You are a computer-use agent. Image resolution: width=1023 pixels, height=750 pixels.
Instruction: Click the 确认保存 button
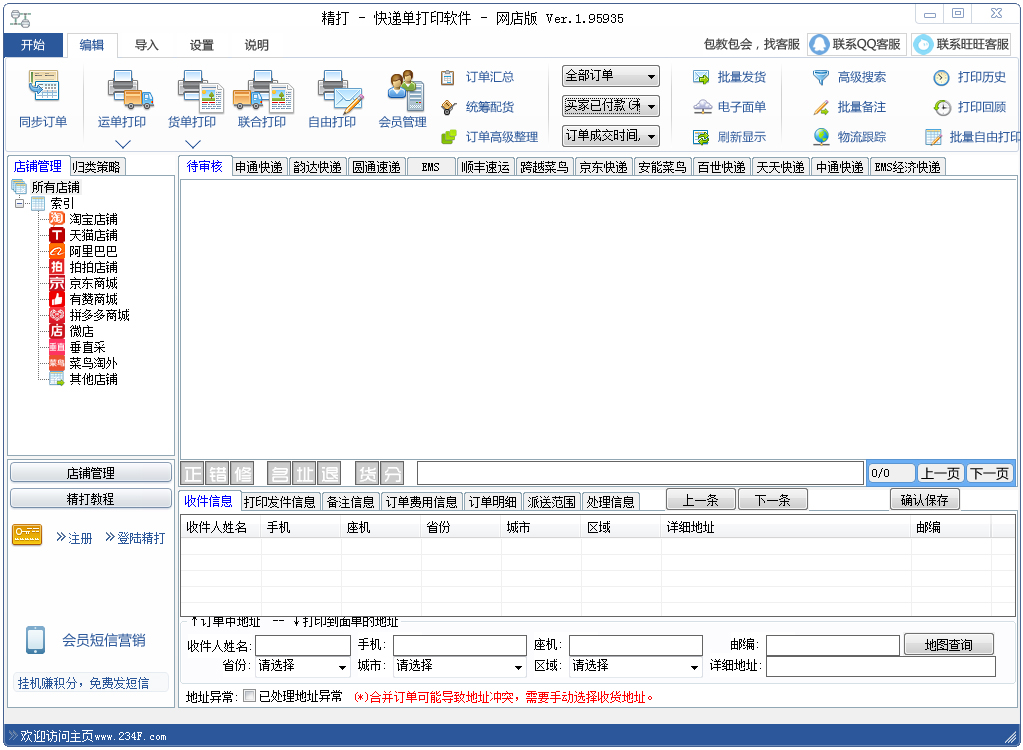924,500
